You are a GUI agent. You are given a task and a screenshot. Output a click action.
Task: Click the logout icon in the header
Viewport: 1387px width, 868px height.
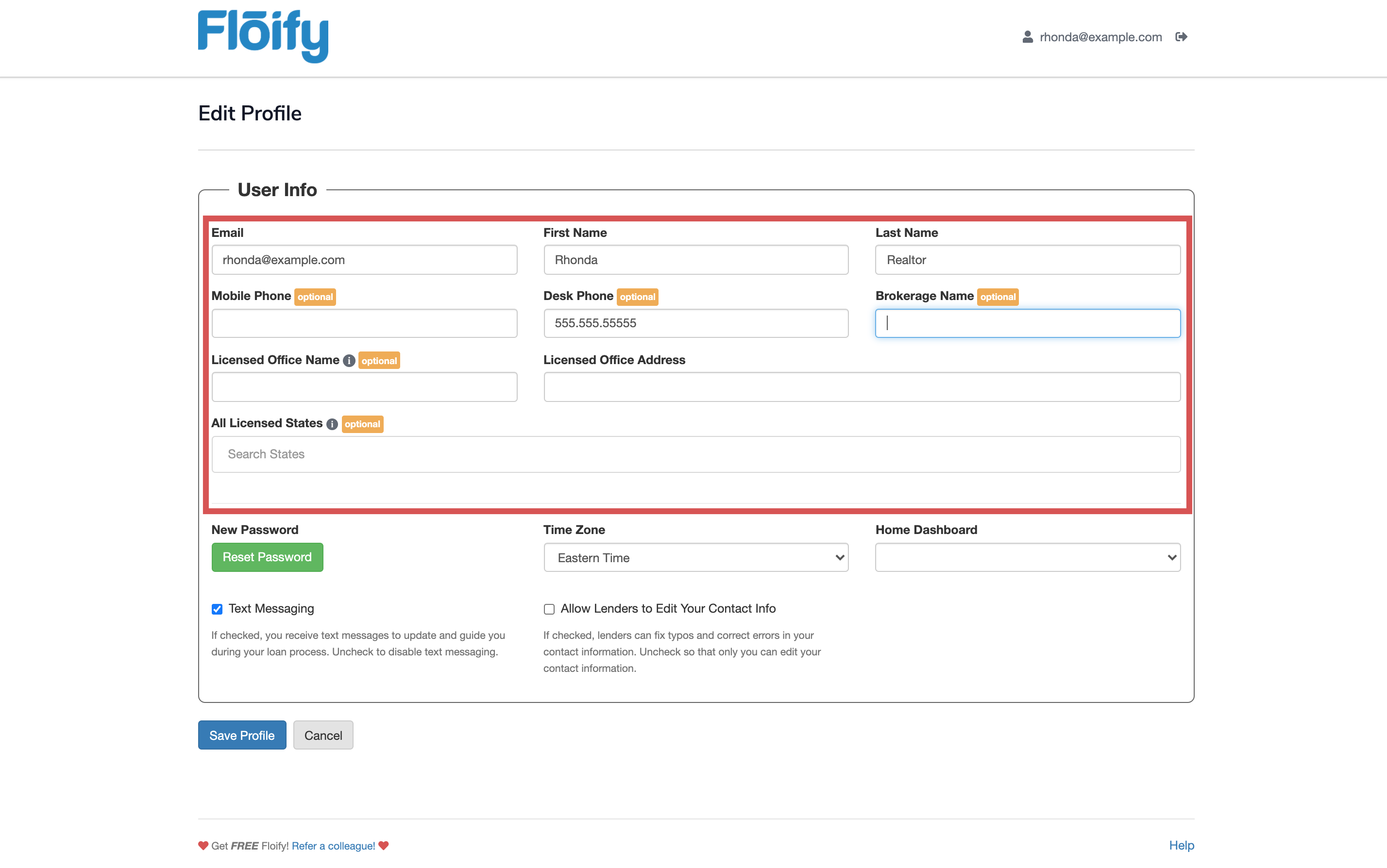coord(1181,37)
